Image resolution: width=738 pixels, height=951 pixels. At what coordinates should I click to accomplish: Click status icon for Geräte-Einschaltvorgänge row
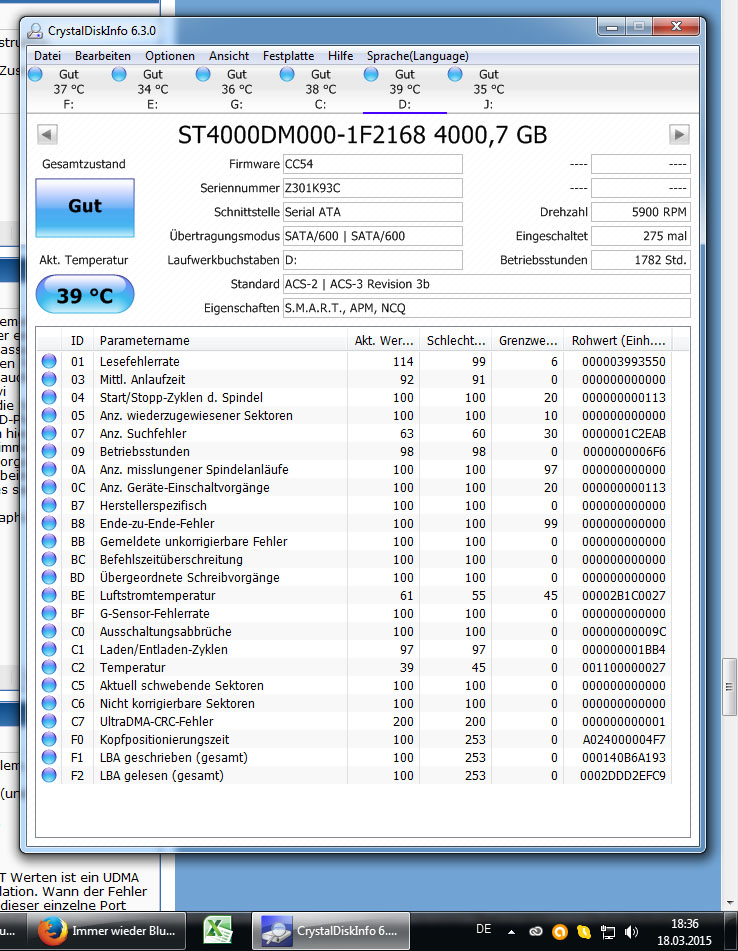click(x=49, y=488)
